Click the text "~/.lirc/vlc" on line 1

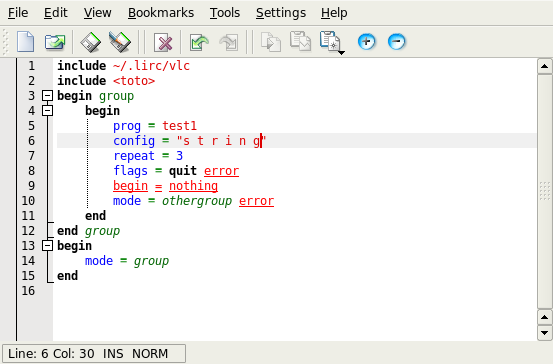(x=151, y=66)
